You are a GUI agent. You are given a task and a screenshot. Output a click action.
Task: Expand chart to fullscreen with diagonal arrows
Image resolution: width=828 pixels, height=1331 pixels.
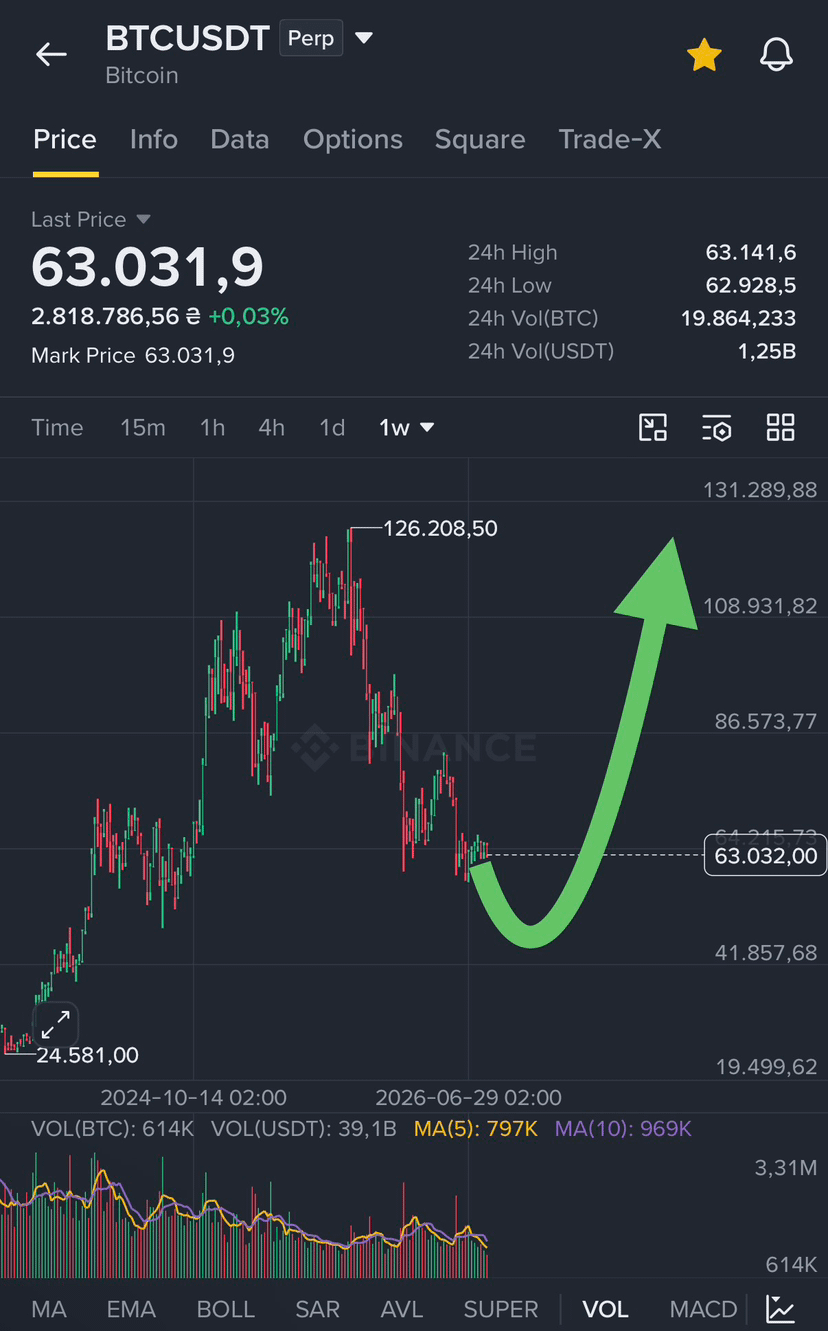point(55,1023)
